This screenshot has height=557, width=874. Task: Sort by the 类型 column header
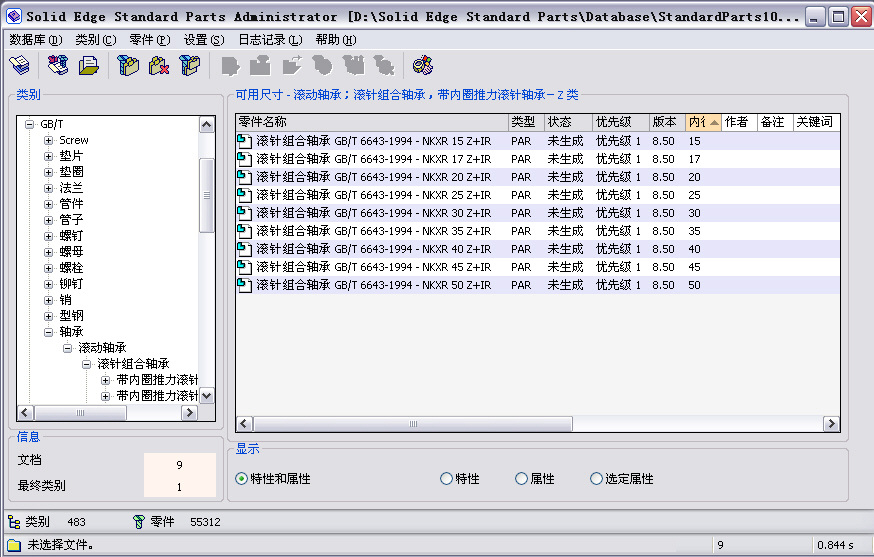tap(526, 122)
